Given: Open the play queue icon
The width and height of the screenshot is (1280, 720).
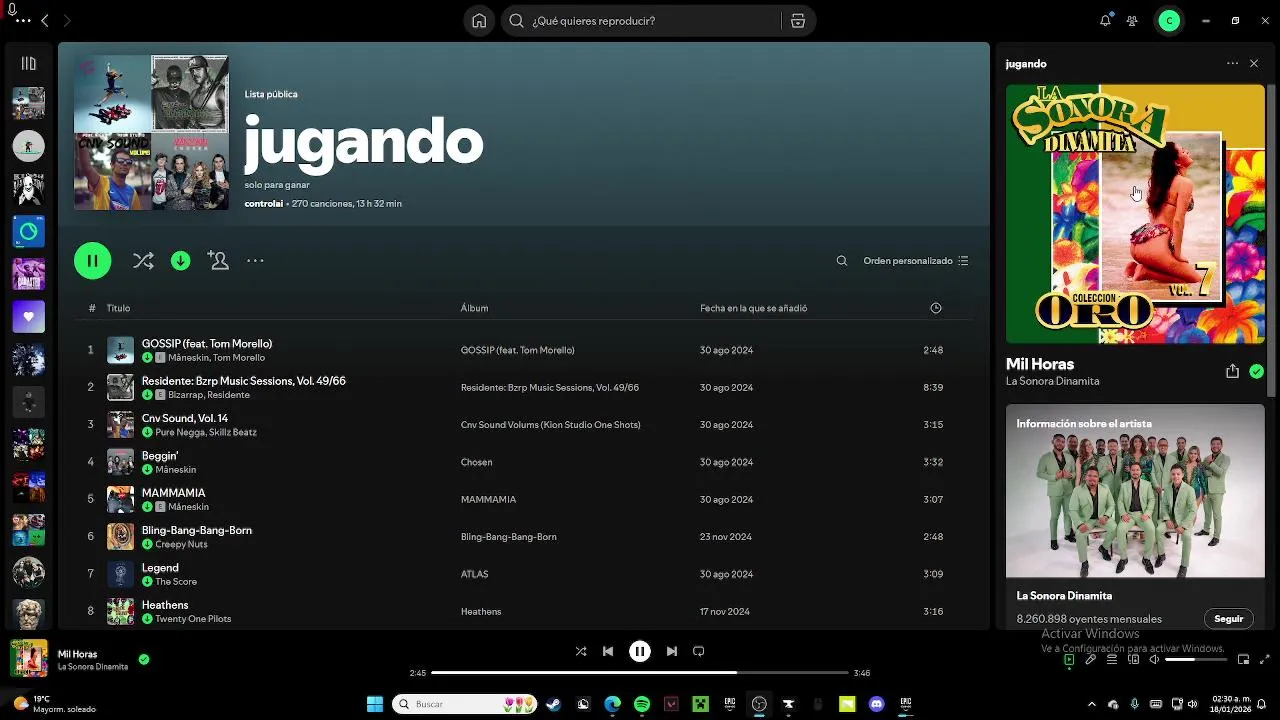Looking at the screenshot, I should pyautogui.click(x=1112, y=659).
